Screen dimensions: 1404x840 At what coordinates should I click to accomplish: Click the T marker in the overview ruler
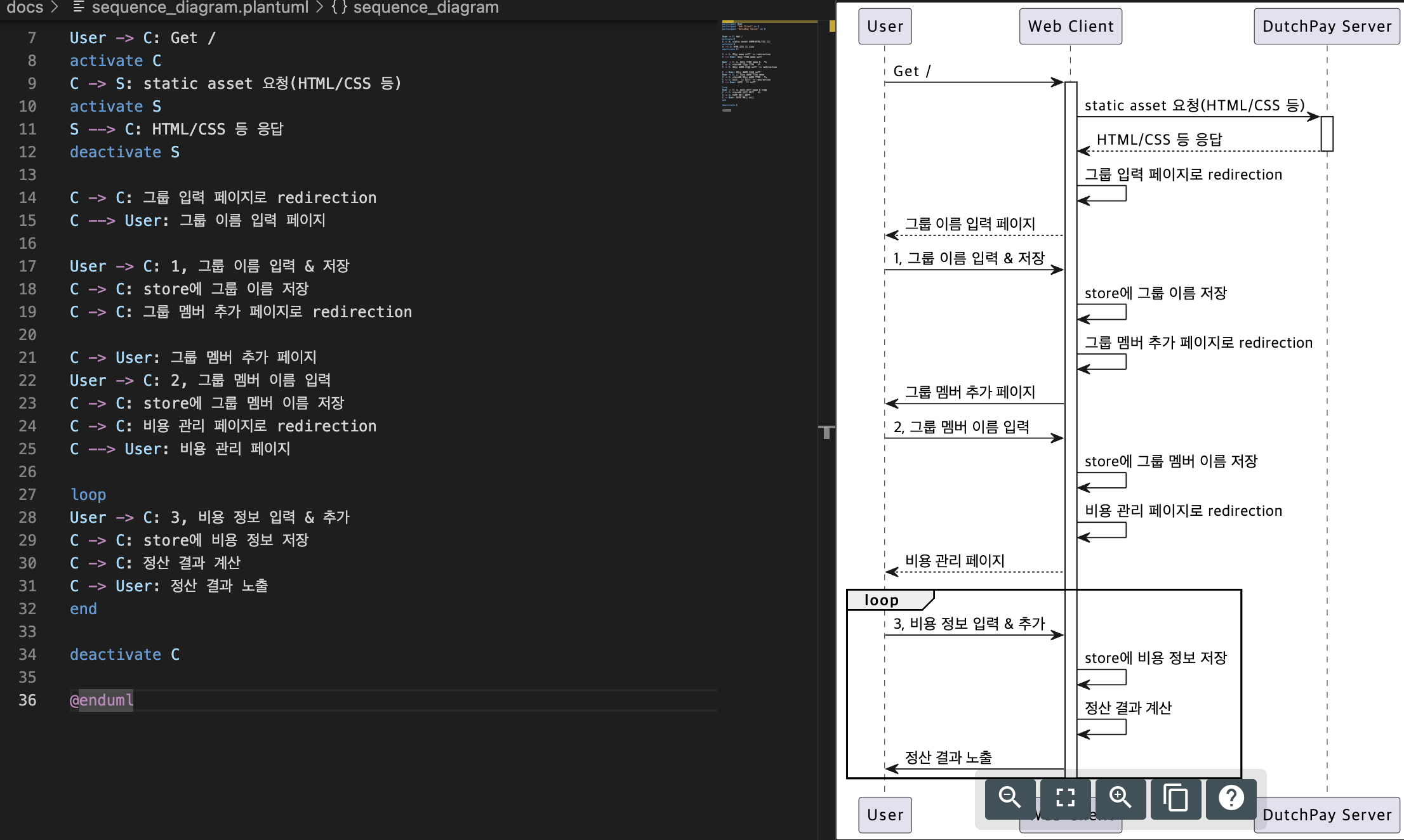pos(826,433)
